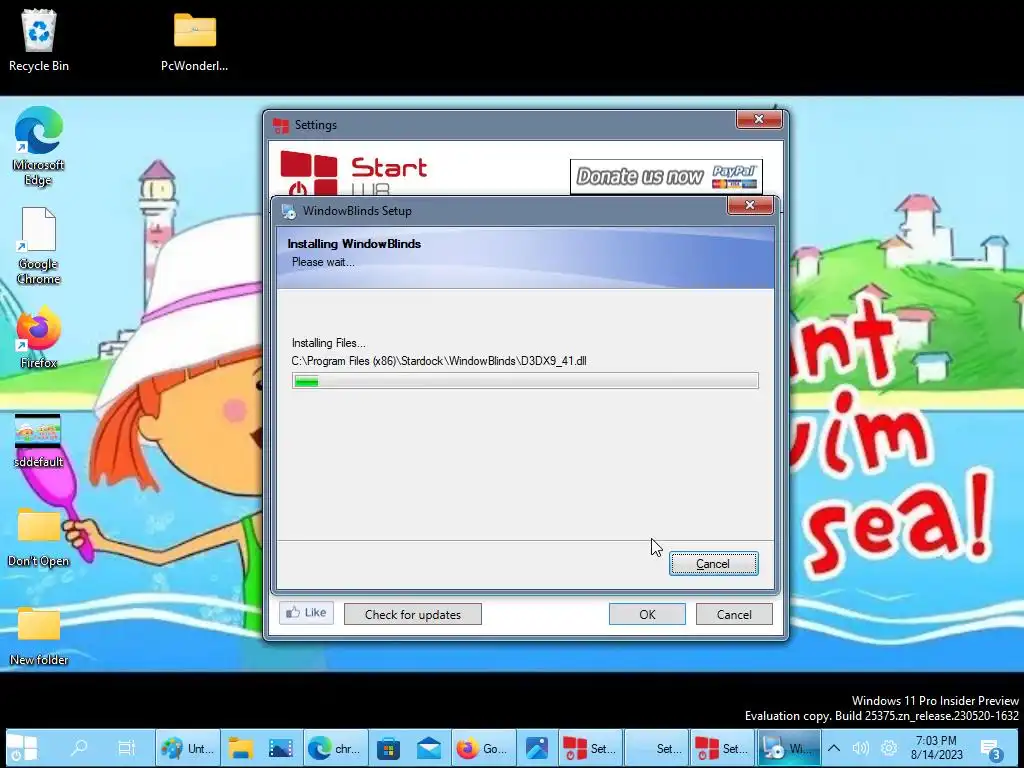Click Cancel at bottom of Settings window

[x=734, y=615]
